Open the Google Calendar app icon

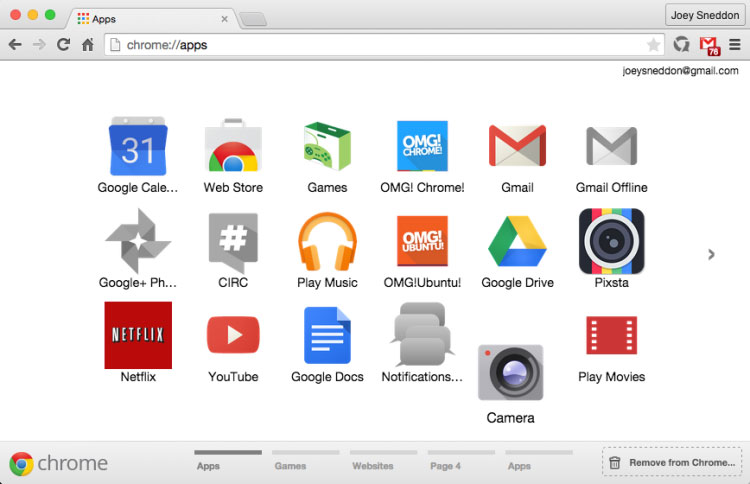[138, 146]
